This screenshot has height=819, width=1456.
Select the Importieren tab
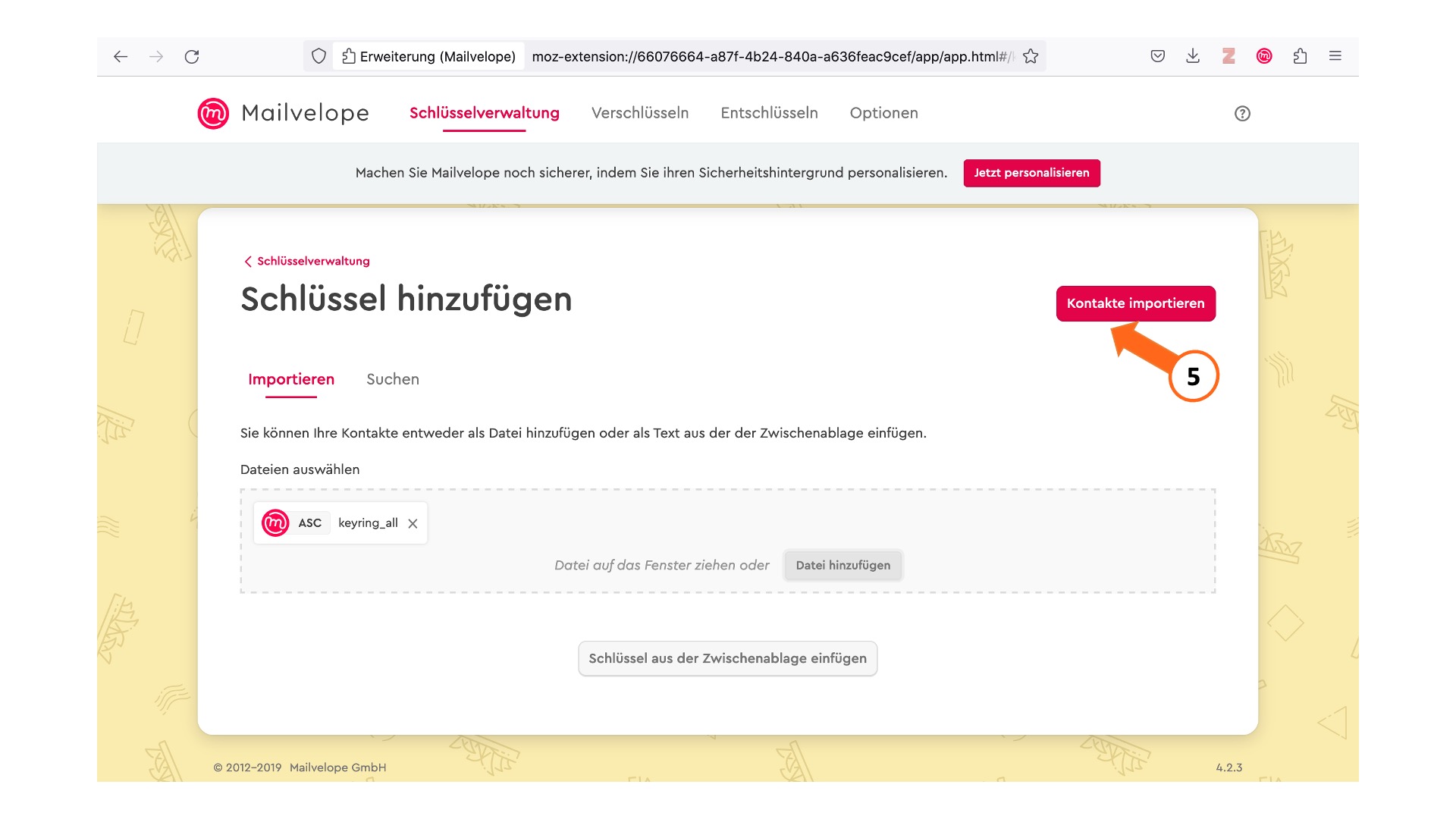291,379
